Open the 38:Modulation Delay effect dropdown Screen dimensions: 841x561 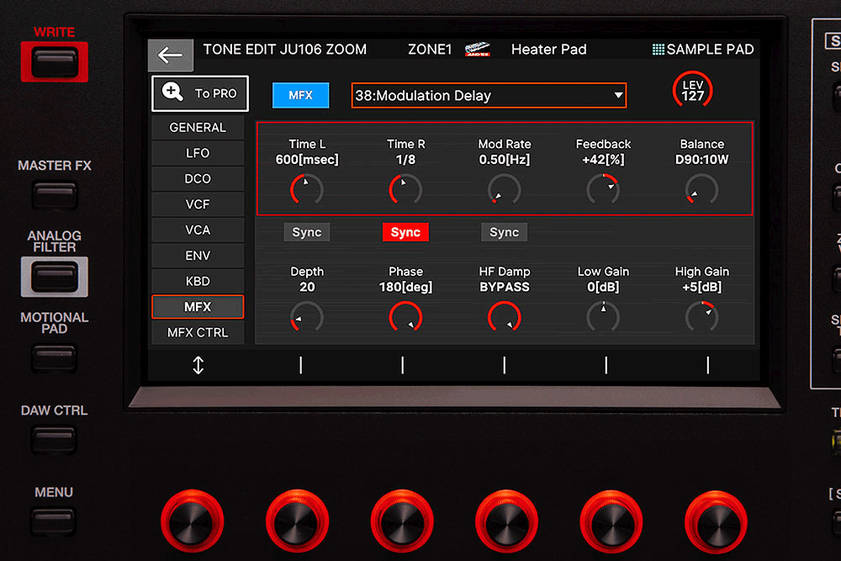click(489, 96)
